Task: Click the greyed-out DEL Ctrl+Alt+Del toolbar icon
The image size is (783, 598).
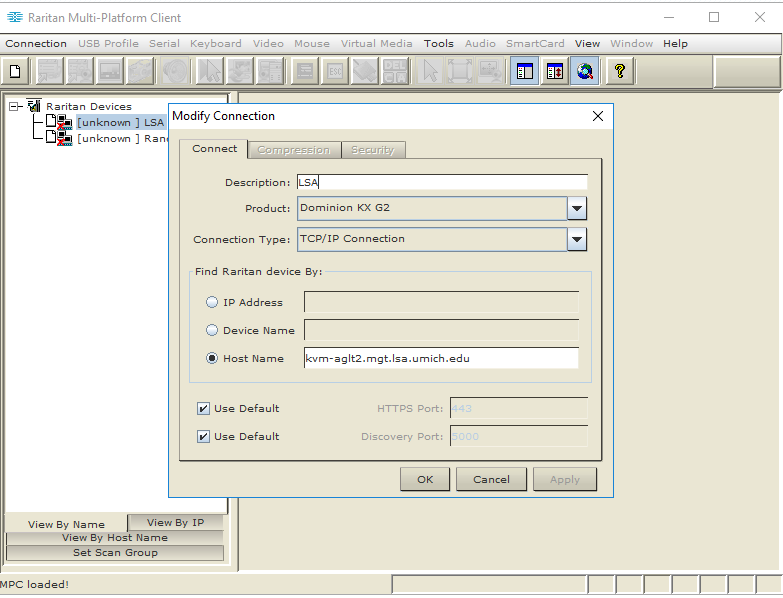Action: (x=395, y=71)
